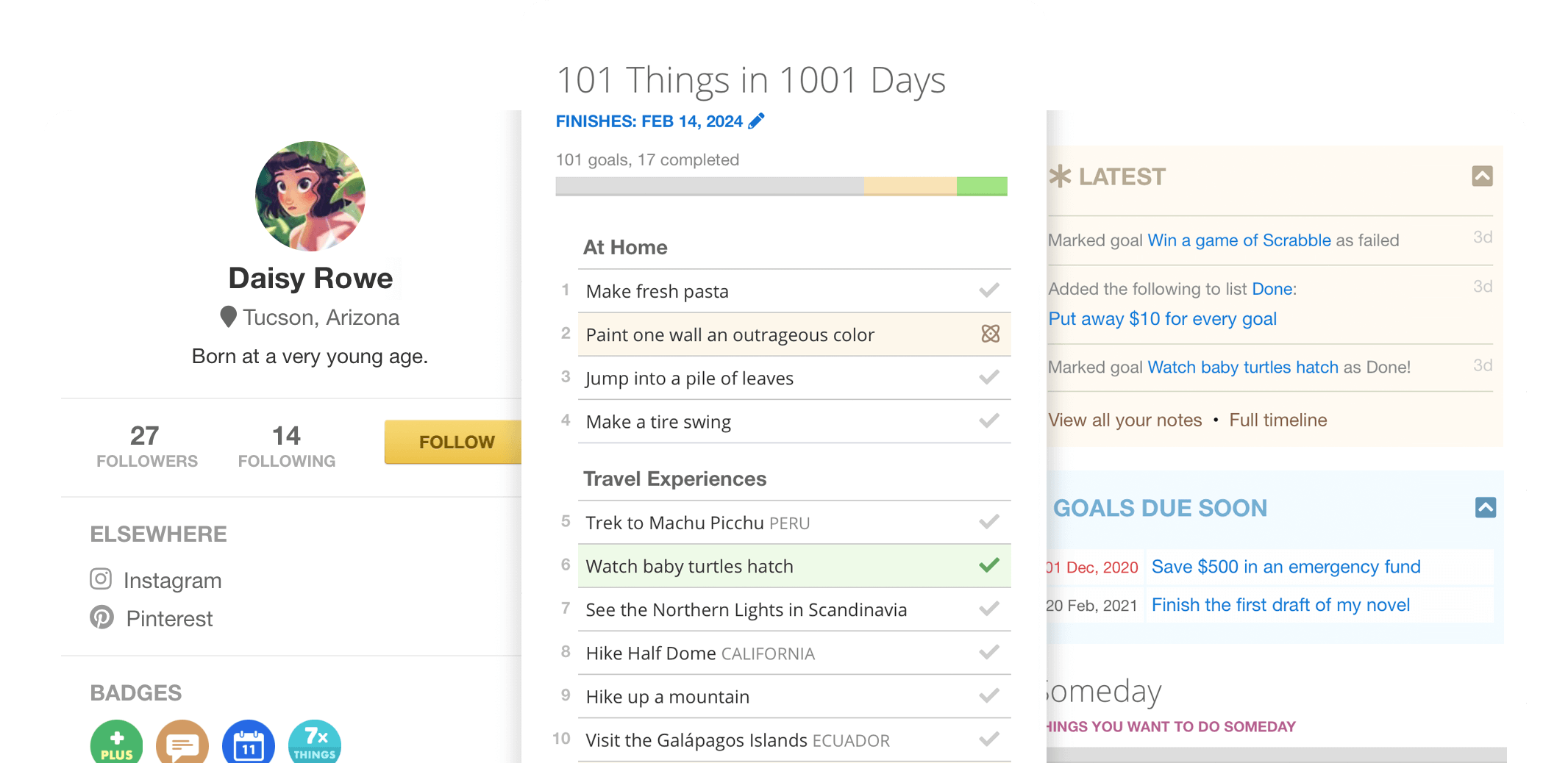Image resolution: width=1568 pixels, height=763 pixels.
Task: Open the Instagram icon under Elsewhere
Action: click(101, 579)
